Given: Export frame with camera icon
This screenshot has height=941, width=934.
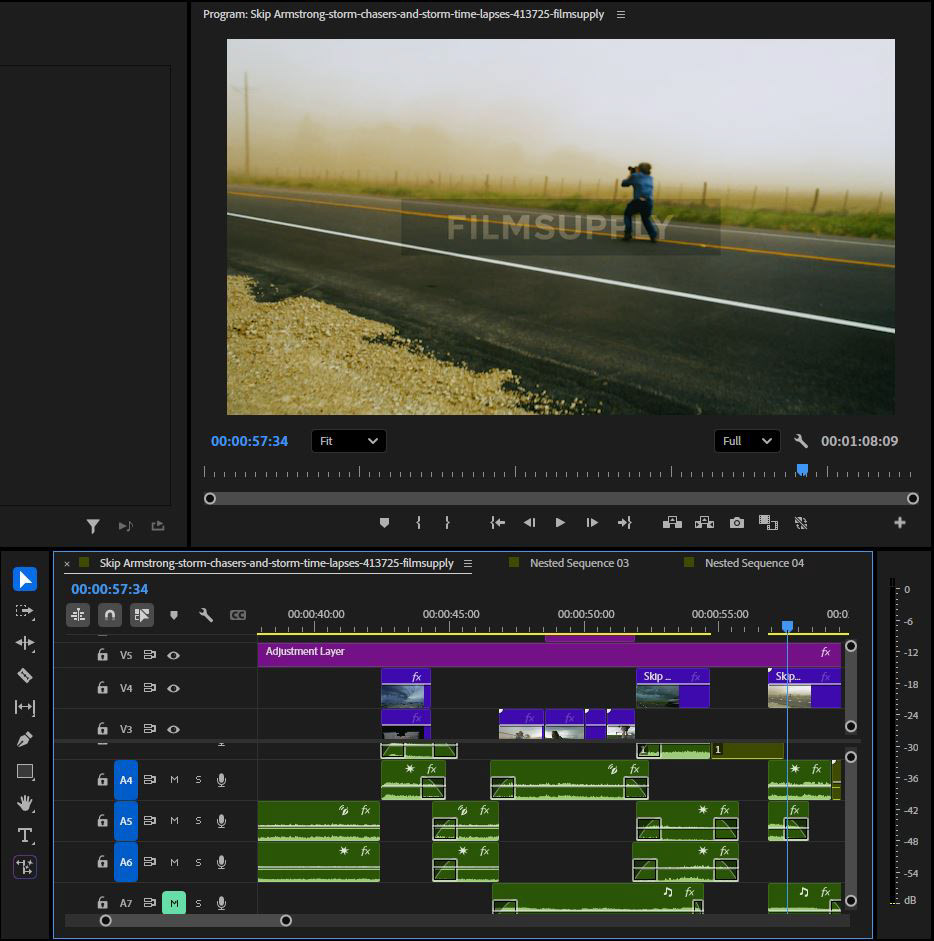Looking at the screenshot, I should (x=737, y=523).
